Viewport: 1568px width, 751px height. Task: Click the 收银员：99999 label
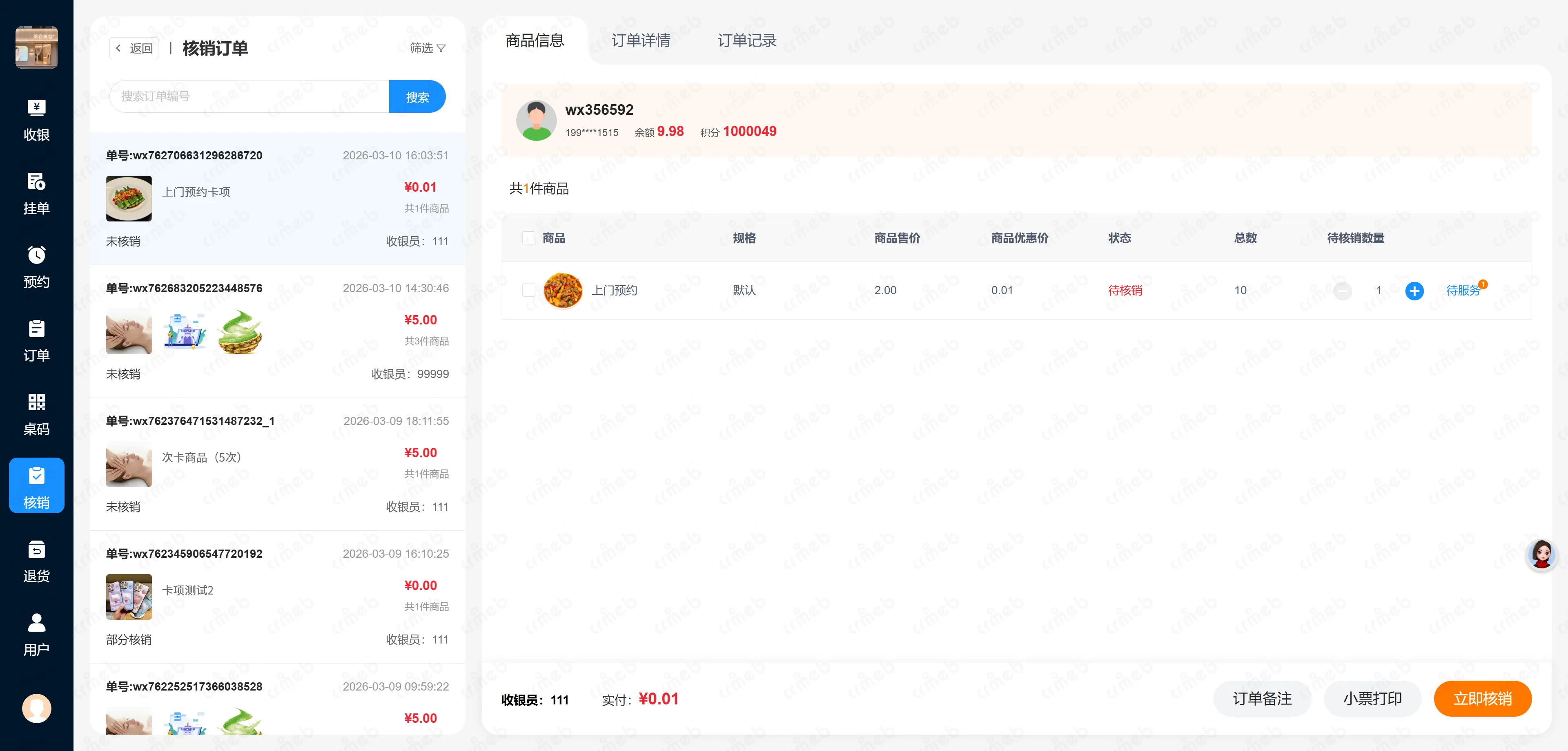click(410, 374)
